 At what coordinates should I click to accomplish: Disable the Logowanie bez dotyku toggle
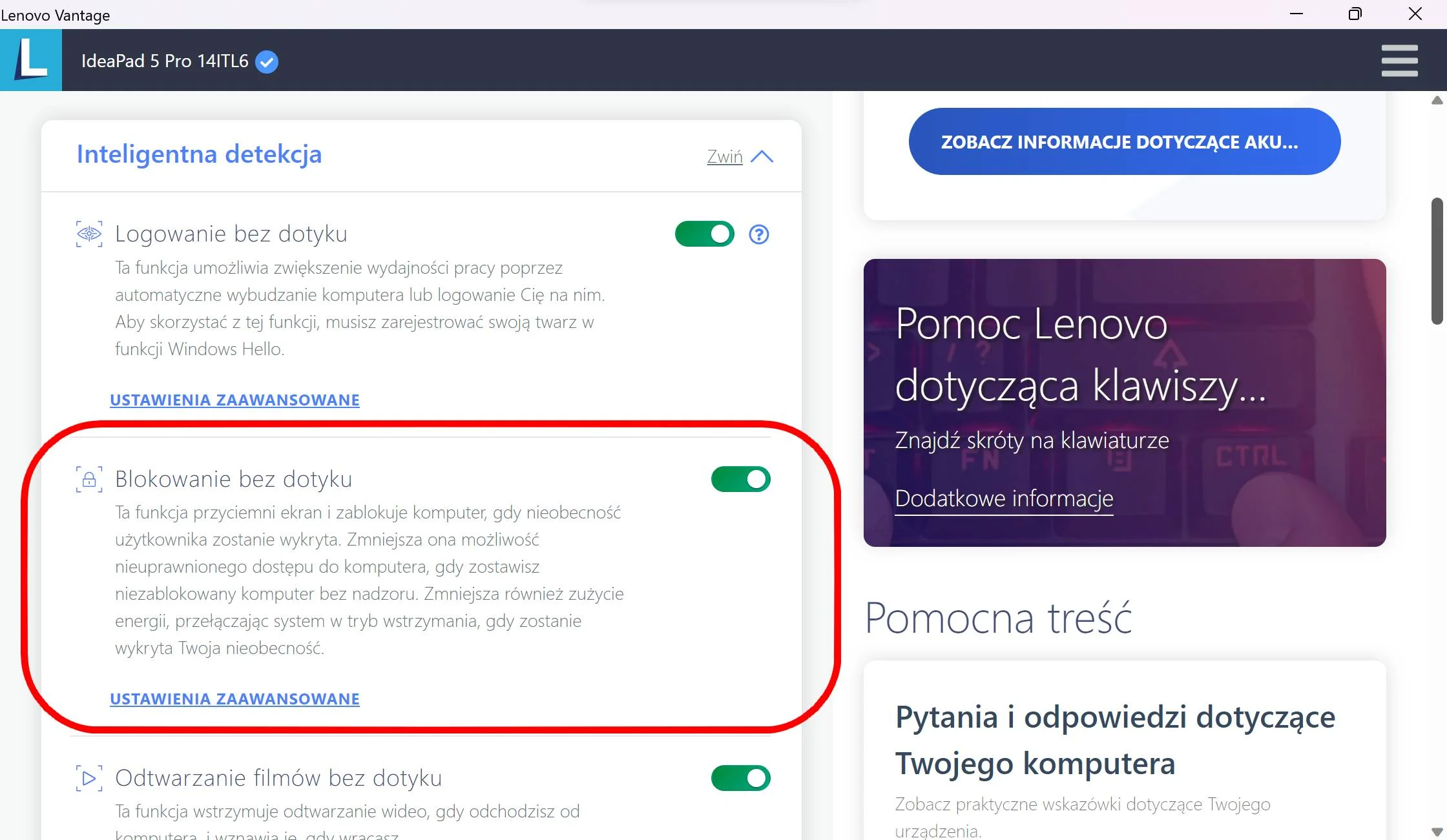tap(705, 234)
